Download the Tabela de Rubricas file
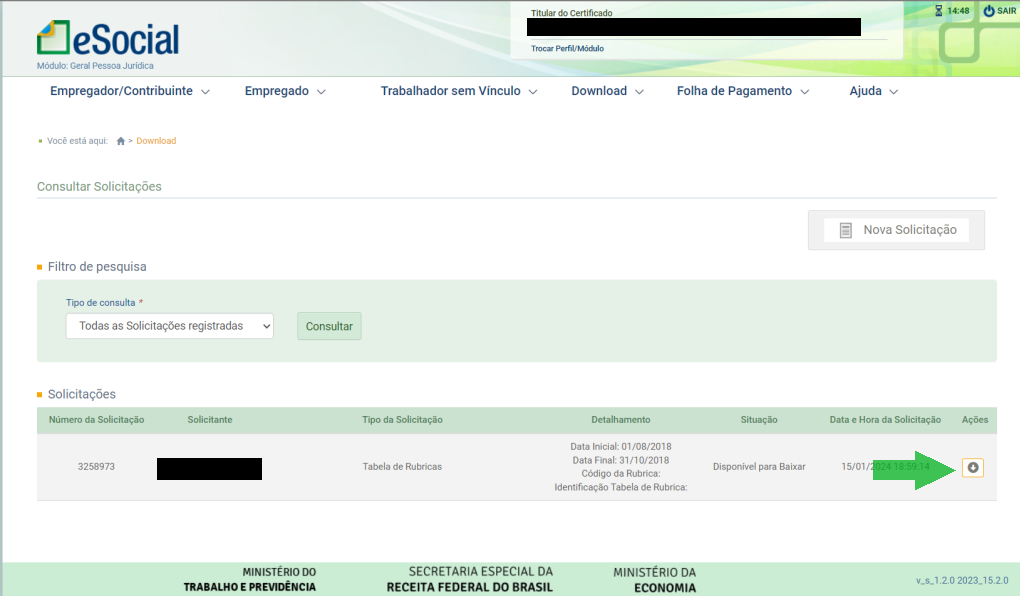Viewport: 1020px width, 596px height. (x=973, y=467)
